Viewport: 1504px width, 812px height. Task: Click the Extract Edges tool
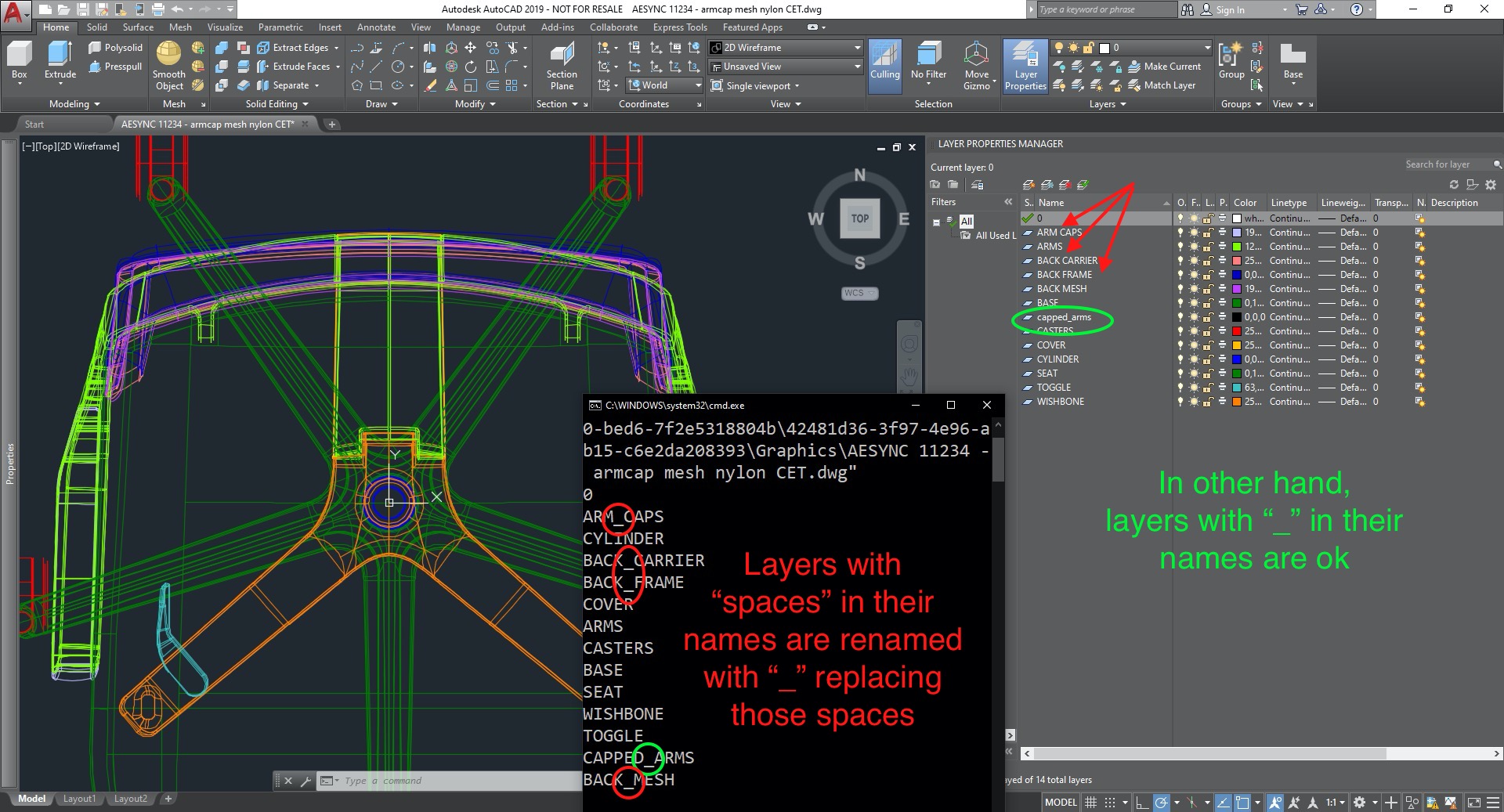point(294,48)
